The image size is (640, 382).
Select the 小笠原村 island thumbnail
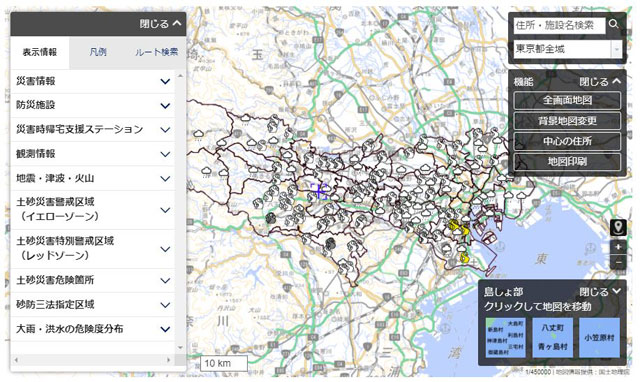599,338
